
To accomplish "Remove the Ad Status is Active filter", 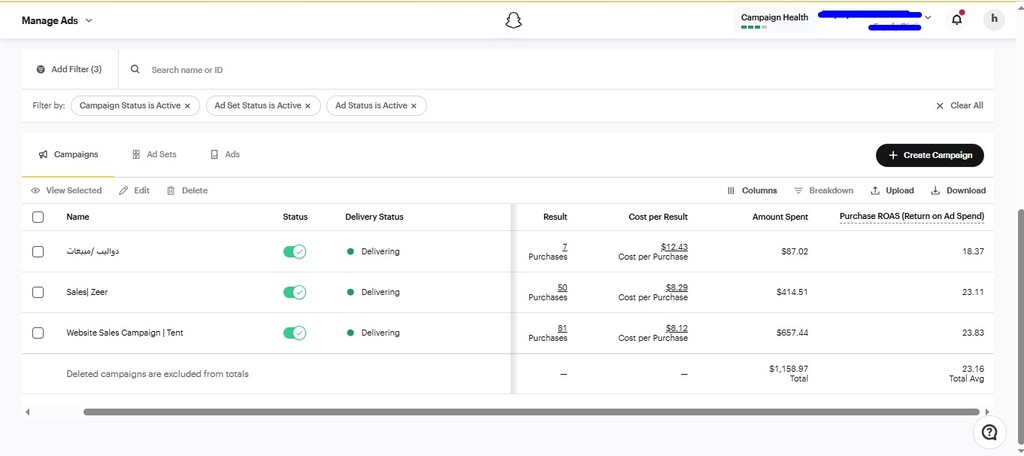I will [x=414, y=106].
